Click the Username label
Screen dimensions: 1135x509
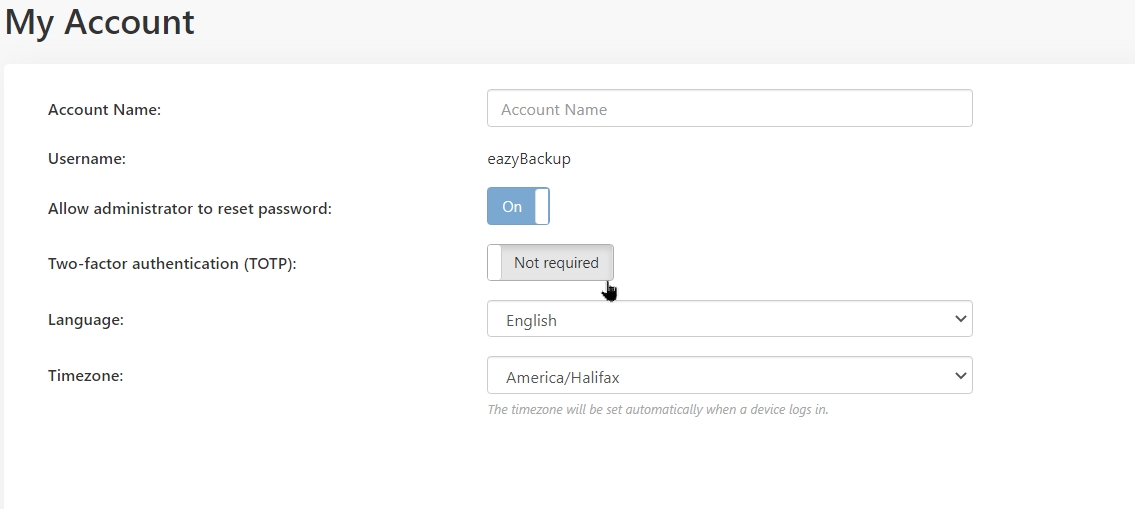pyautogui.click(x=87, y=159)
